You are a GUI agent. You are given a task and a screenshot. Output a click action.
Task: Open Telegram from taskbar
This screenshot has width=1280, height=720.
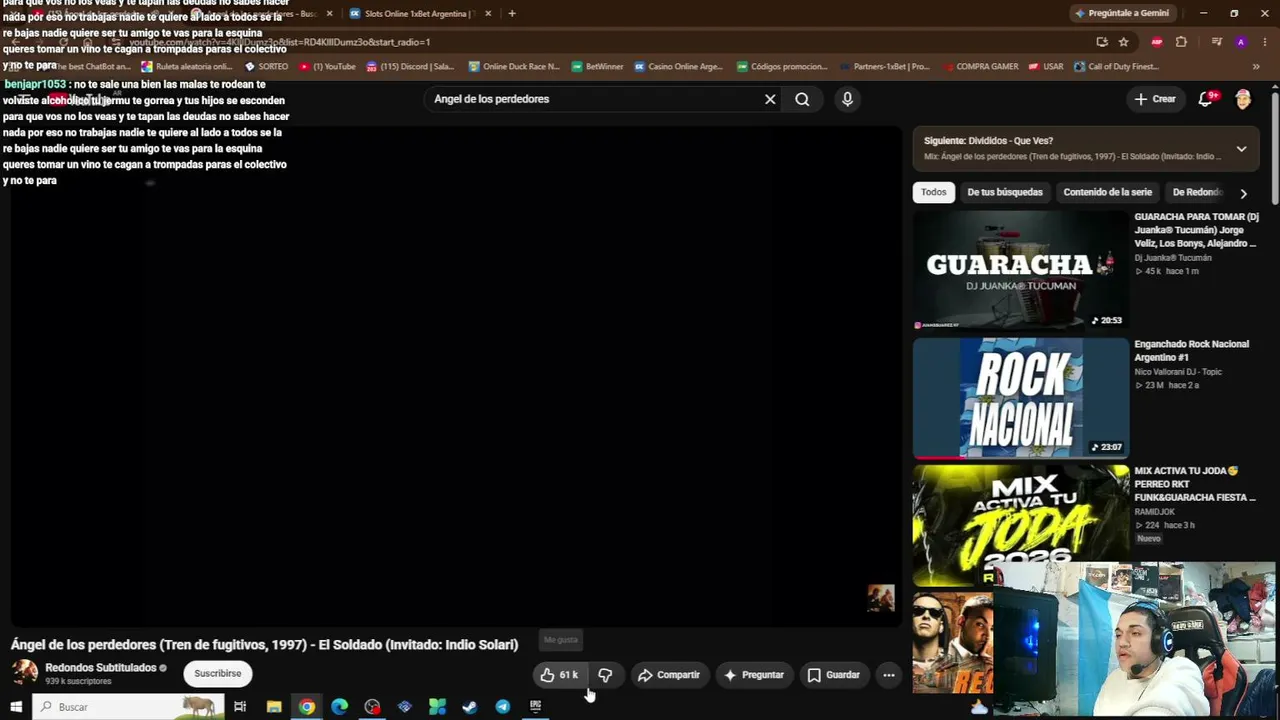pos(502,707)
